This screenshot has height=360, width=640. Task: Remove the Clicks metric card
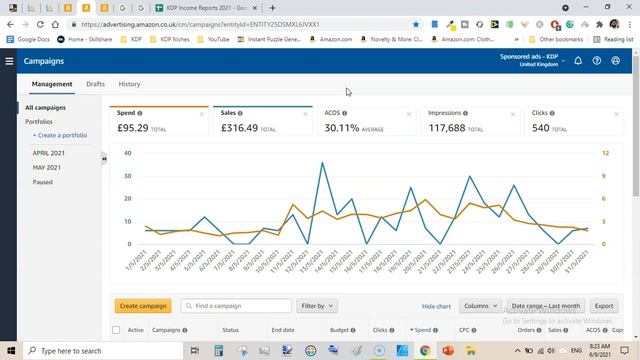pos(616,114)
